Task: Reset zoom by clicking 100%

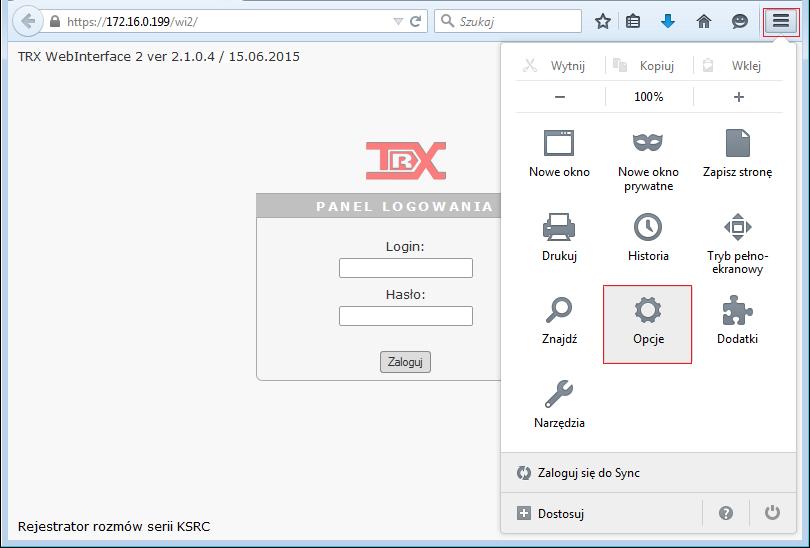Action: pyautogui.click(x=649, y=97)
